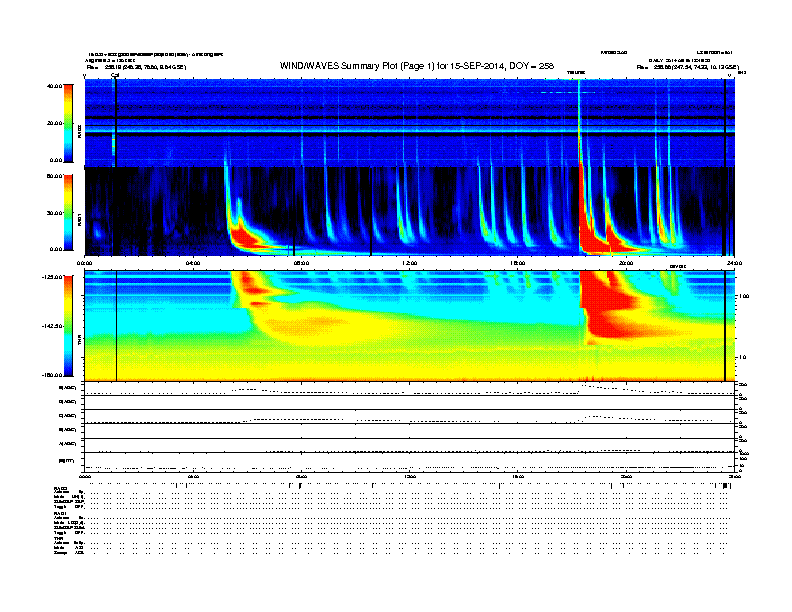Click the 30.00 label on RAD1 color scale
792x612 pixels.
pos(54,213)
